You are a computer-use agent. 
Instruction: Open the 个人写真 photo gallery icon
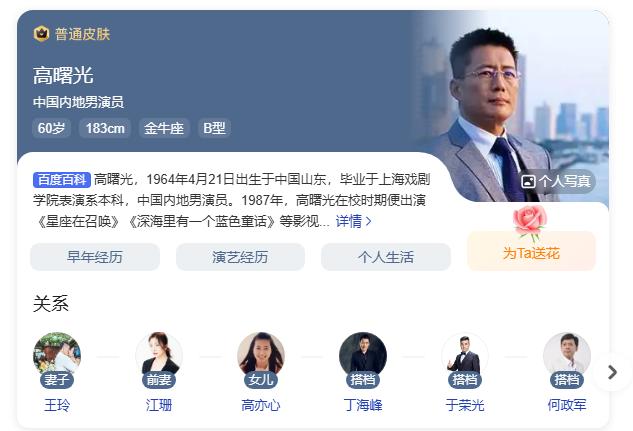coord(528,182)
